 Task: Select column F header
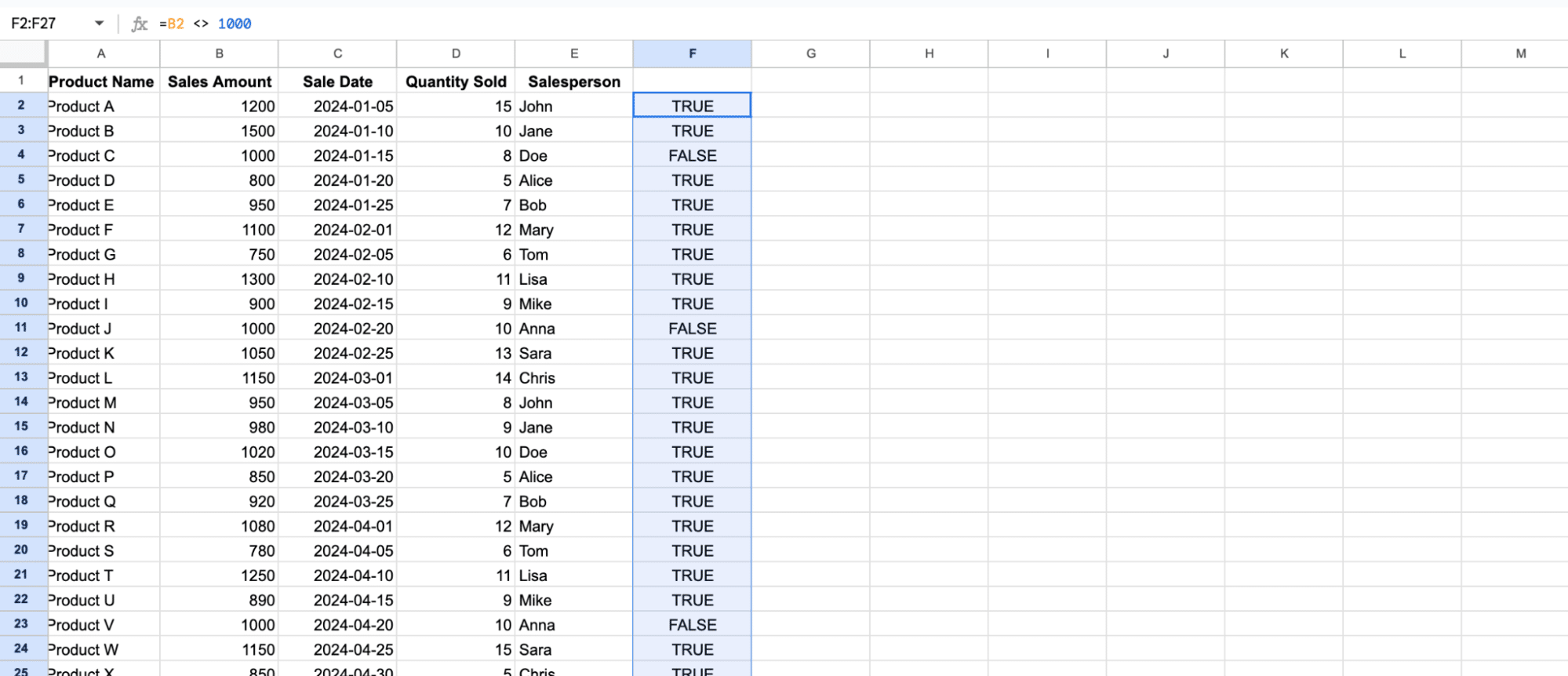[x=693, y=53]
